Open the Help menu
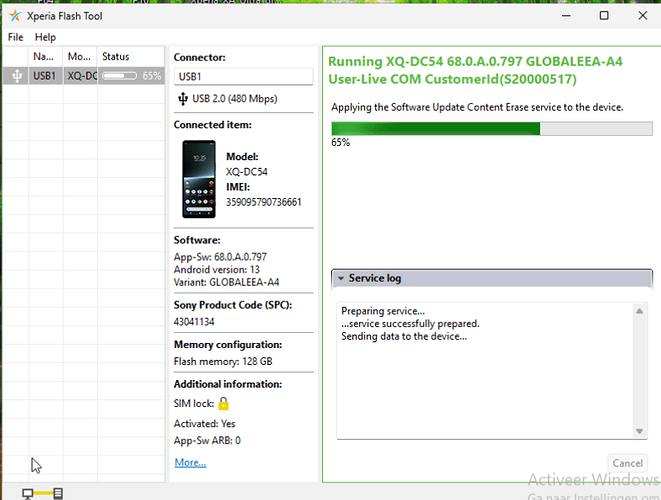The image size is (661, 500). pyautogui.click(x=45, y=37)
